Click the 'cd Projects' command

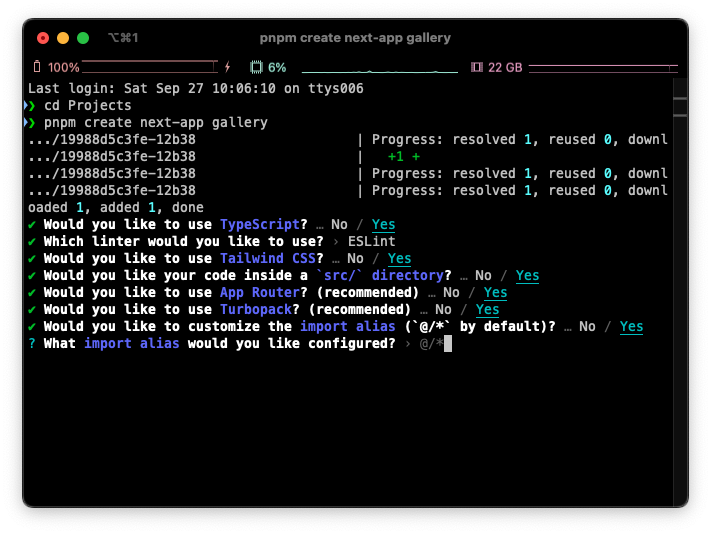pos(88,105)
